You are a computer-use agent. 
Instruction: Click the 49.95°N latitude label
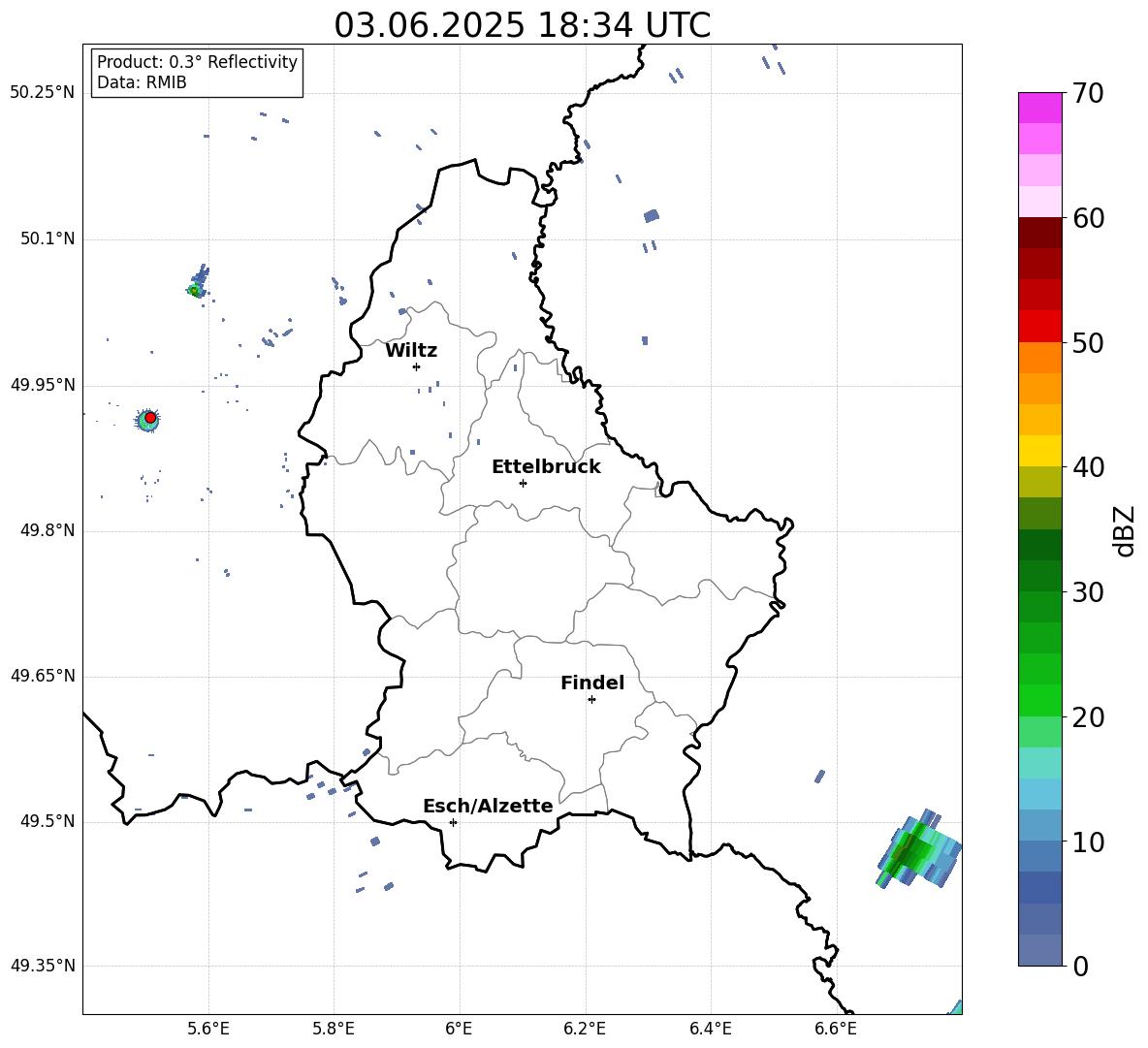(42, 385)
